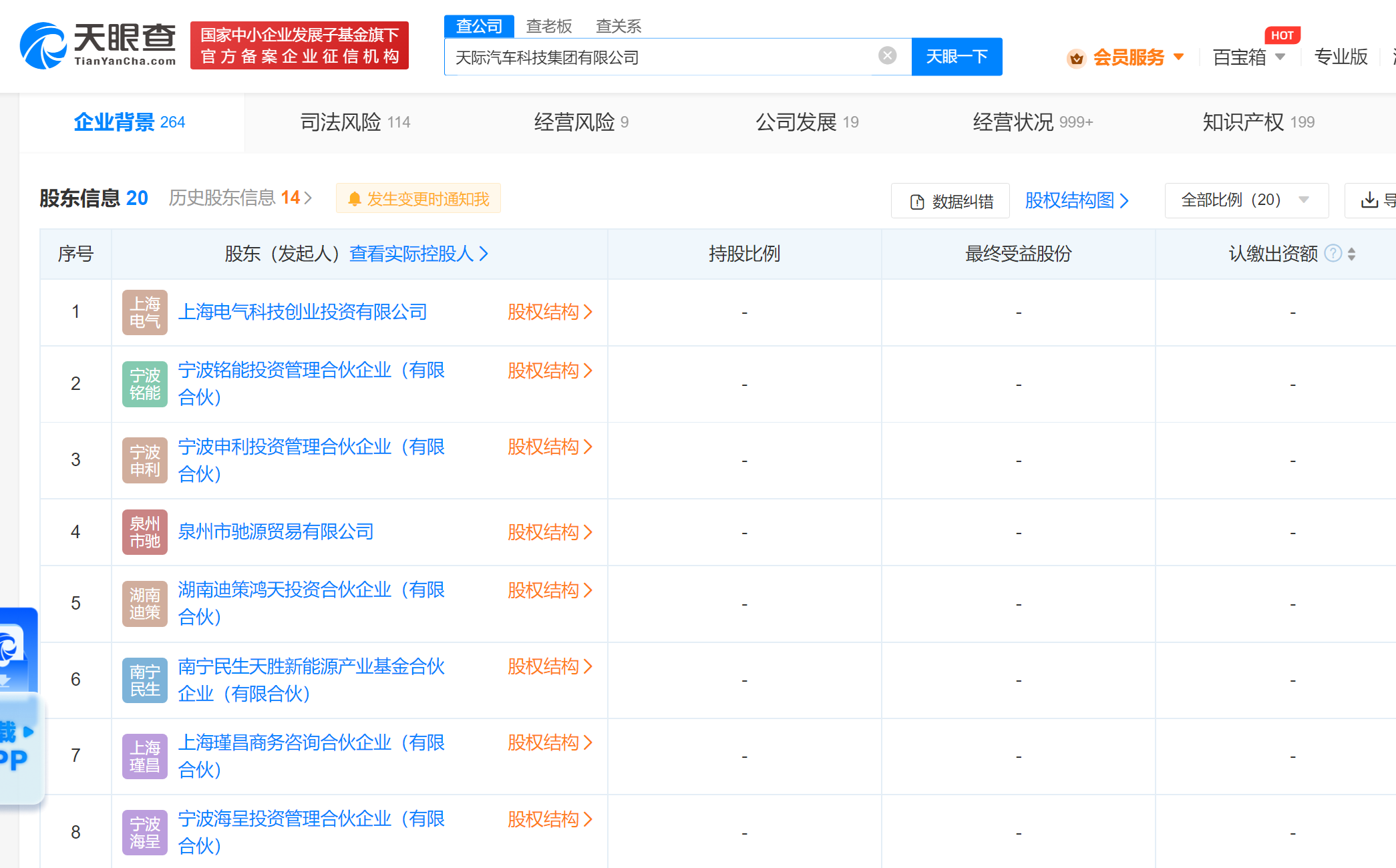The width and height of the screenshot is (1396, 868).
Task: Click the HOT badge above 百宝箱
Action: coord(1282,35)
